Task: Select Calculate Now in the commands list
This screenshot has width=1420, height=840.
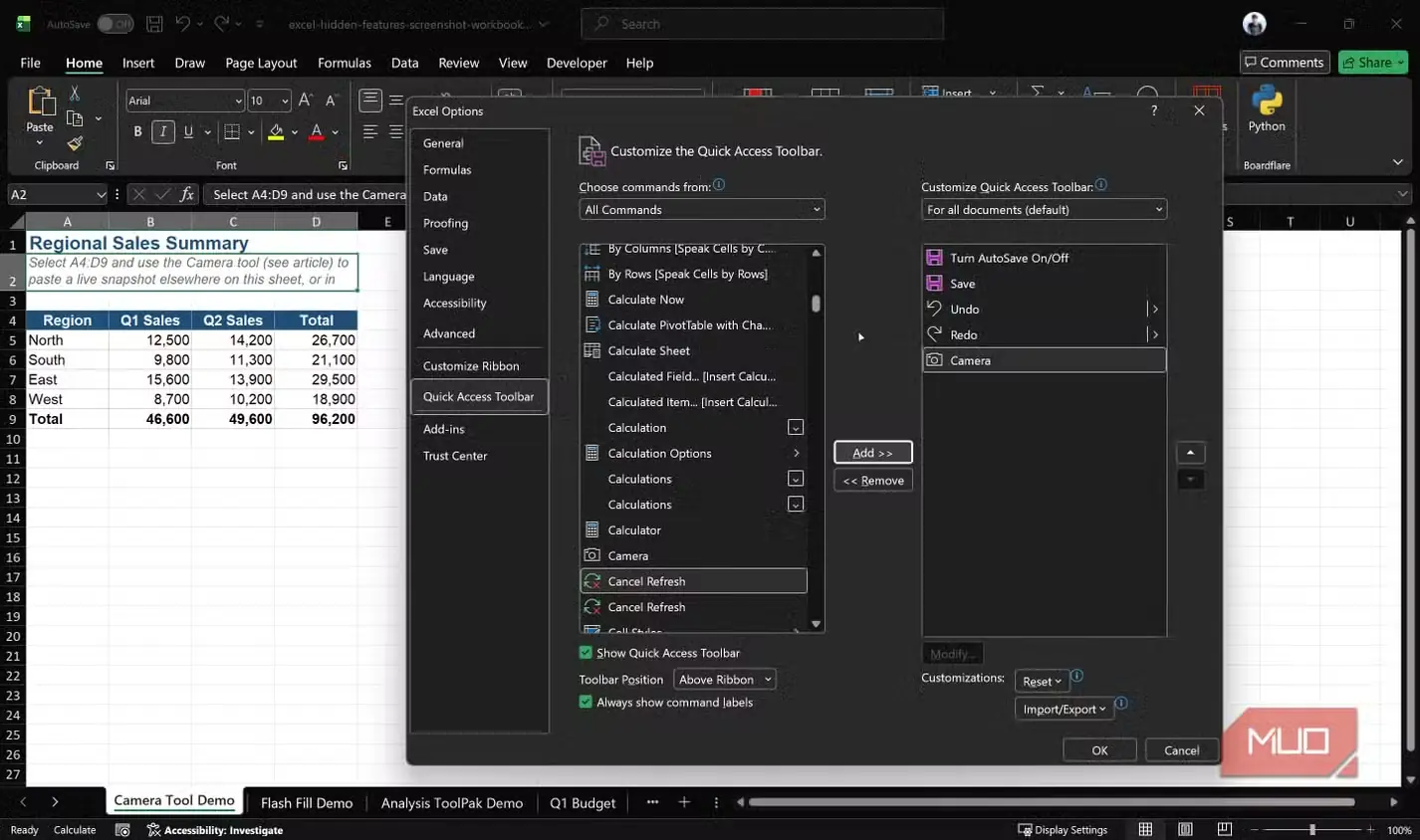Action: [x=693, y=300]
